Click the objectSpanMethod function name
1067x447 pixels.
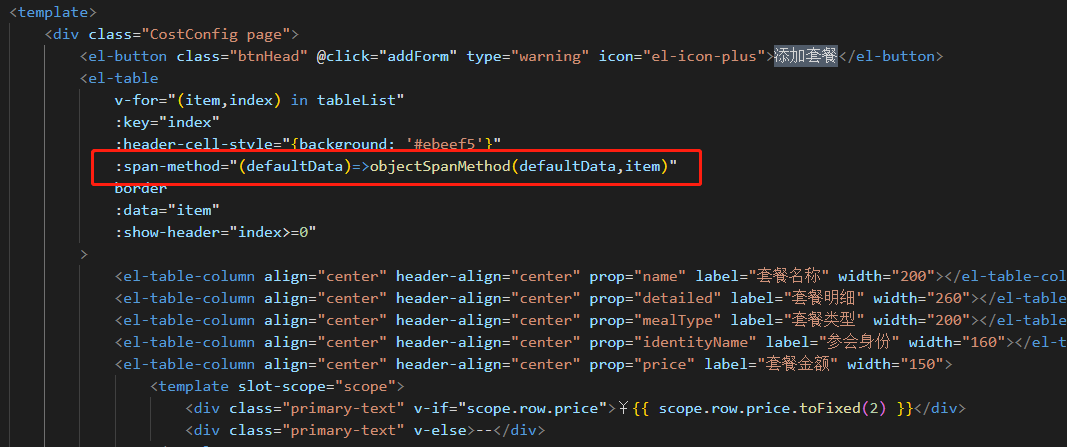(440, 166)
